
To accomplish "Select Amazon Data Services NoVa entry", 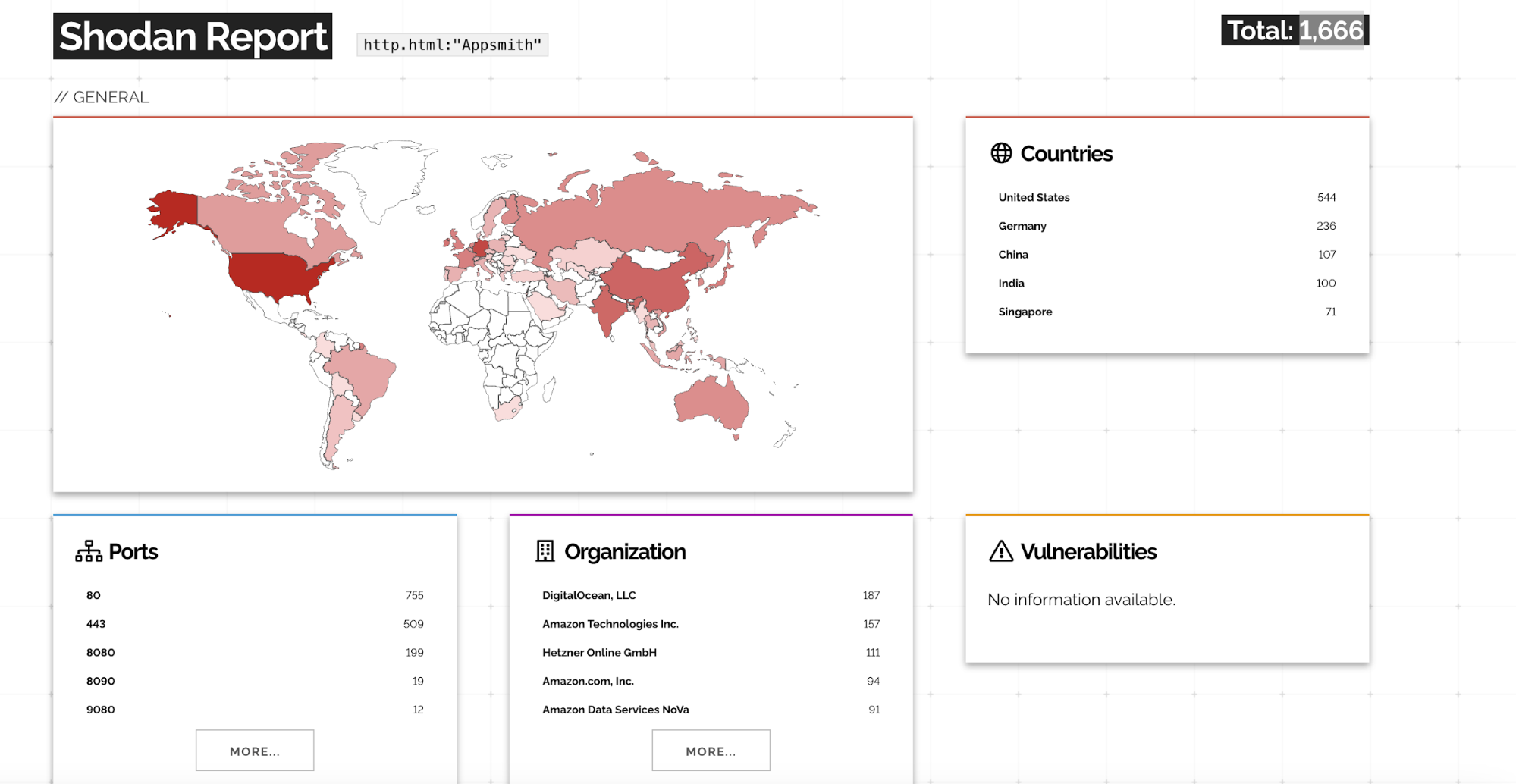I will pyautogui.click(x=615, y=710).
